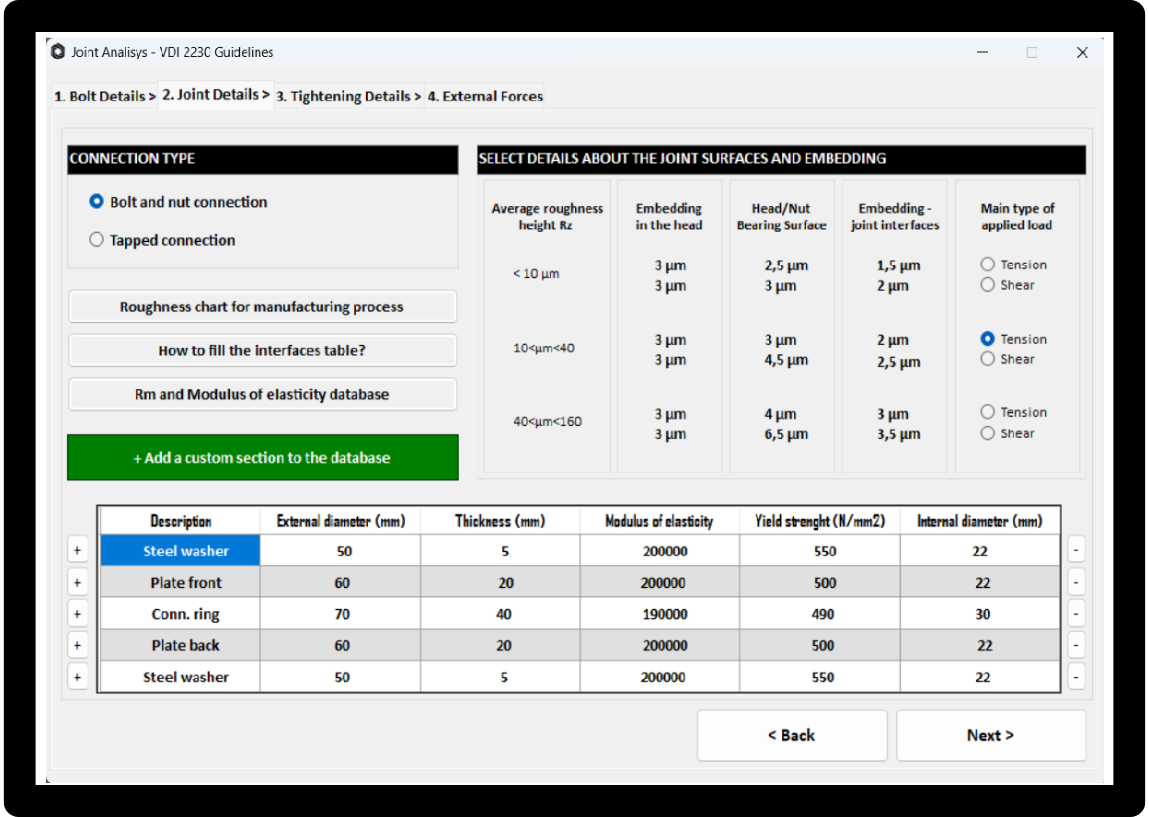Click minus button beside Conn. ring row
The height and width of the screenshot is (817, 1149).
click(x=1076, y=614)
